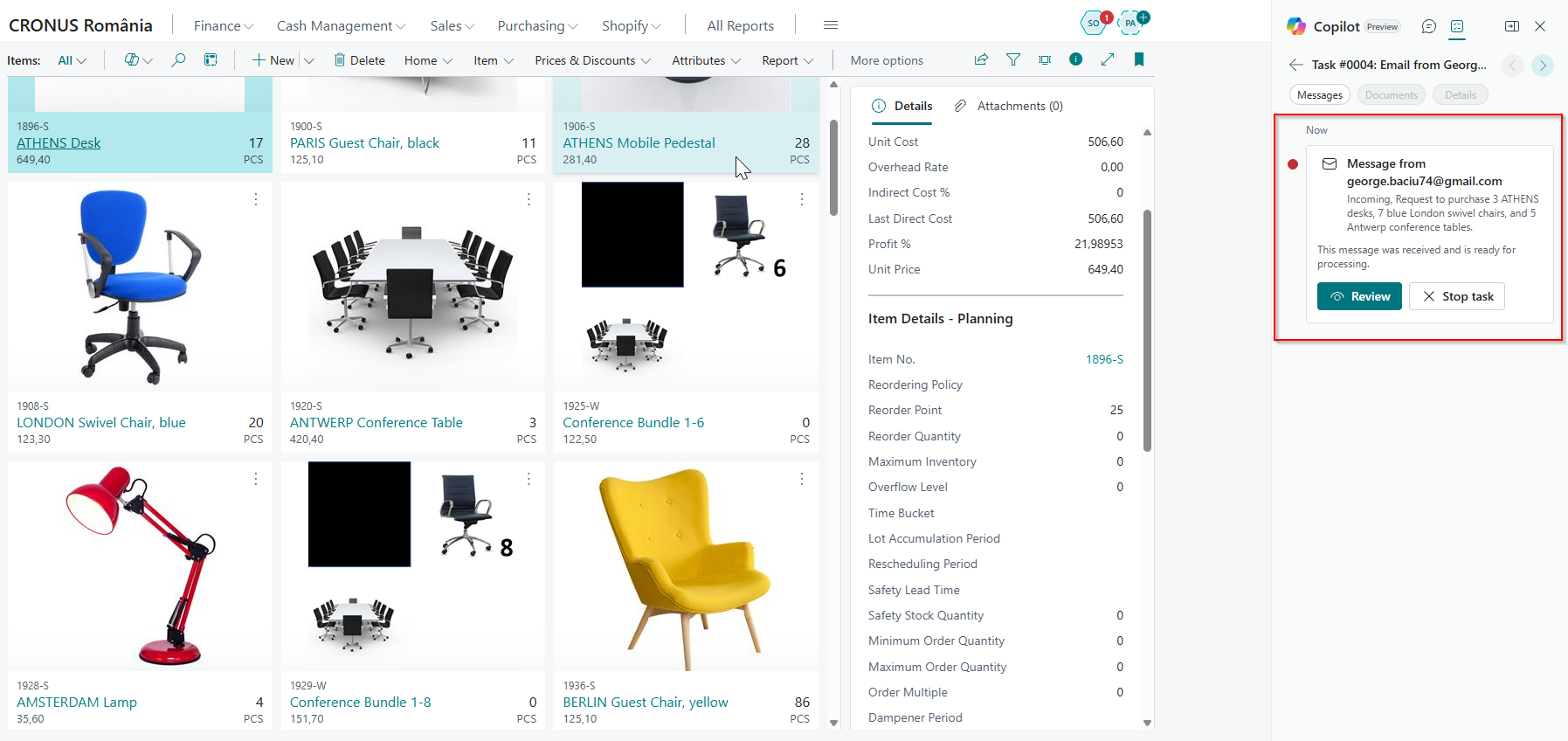Toggle the Copilot pane dock icon
Viewport: 1568px width, 741px height.
click(1512, 26)
